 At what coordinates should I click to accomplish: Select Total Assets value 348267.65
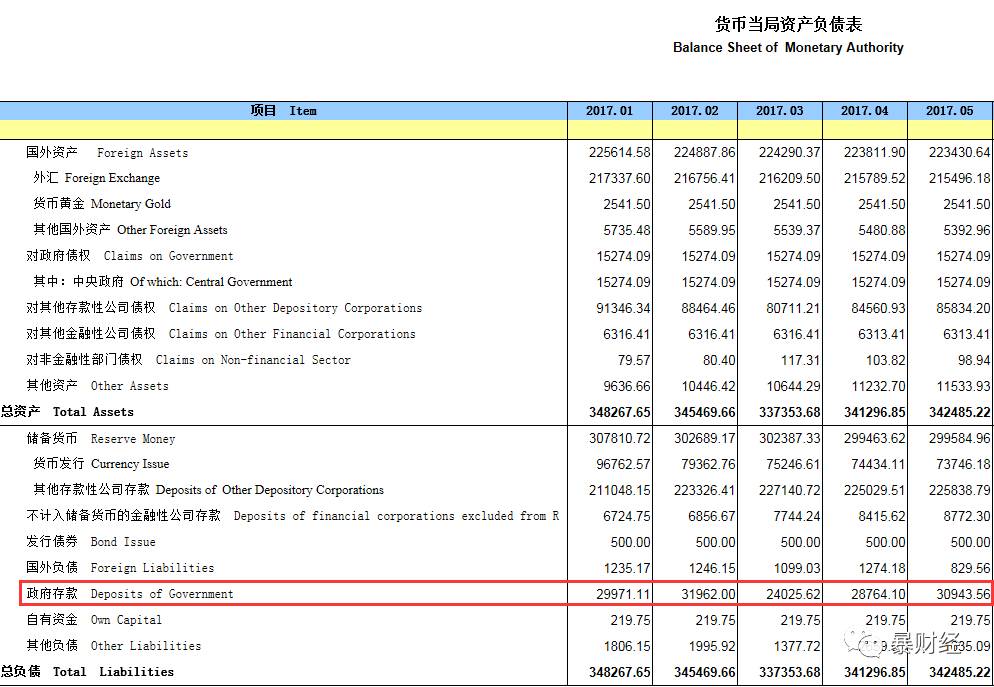point(619,413)
